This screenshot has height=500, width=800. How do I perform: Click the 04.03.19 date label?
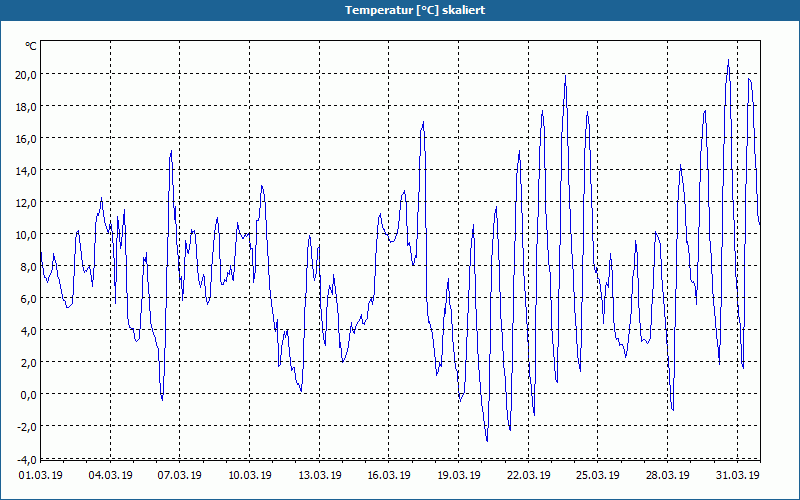click(111, 475)
